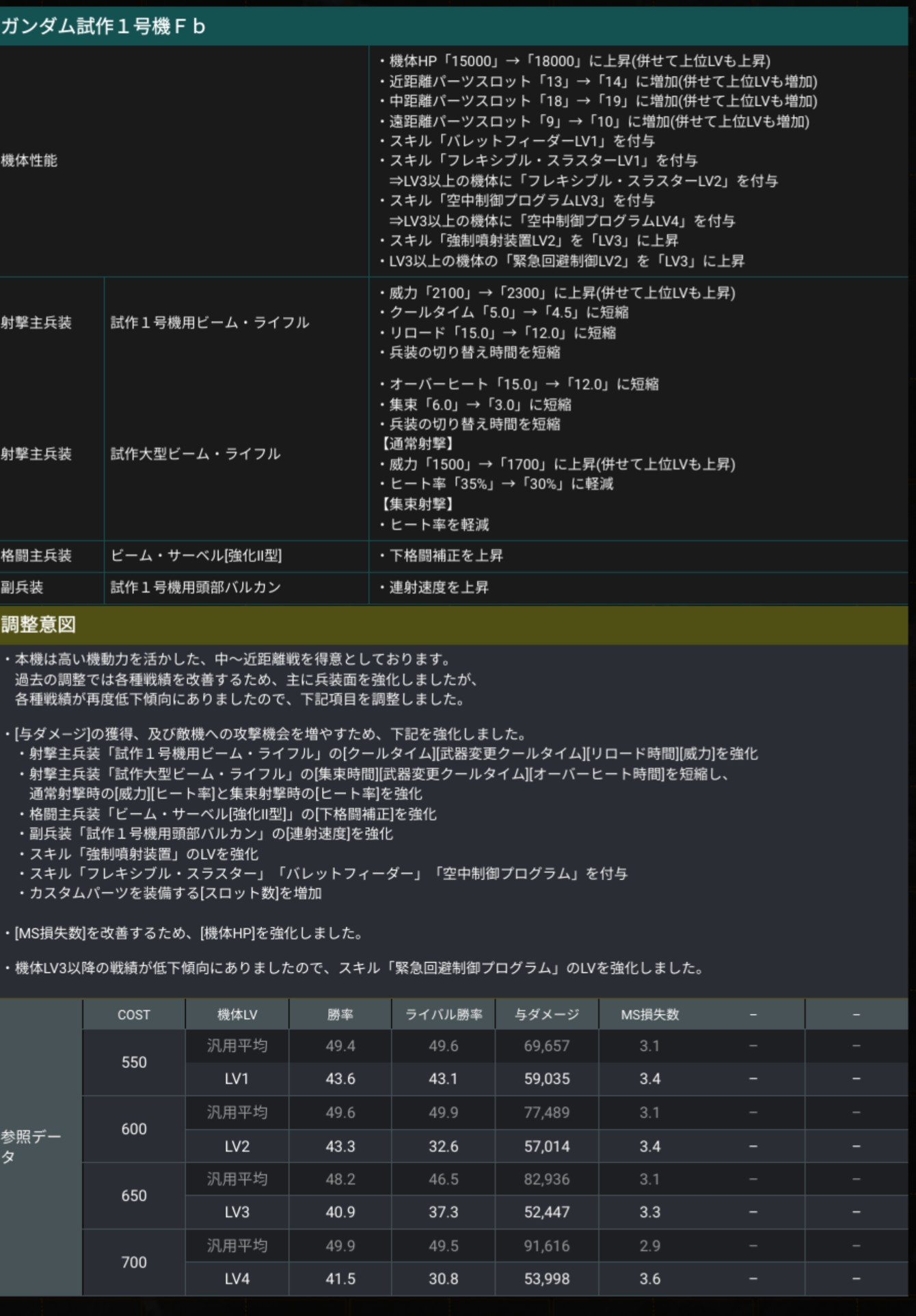Click the オーバーヒート「15.0」→「12.0」 line
Image resolution: width=916 pixels, height=1316 pixels.
[x=519, y=384]
